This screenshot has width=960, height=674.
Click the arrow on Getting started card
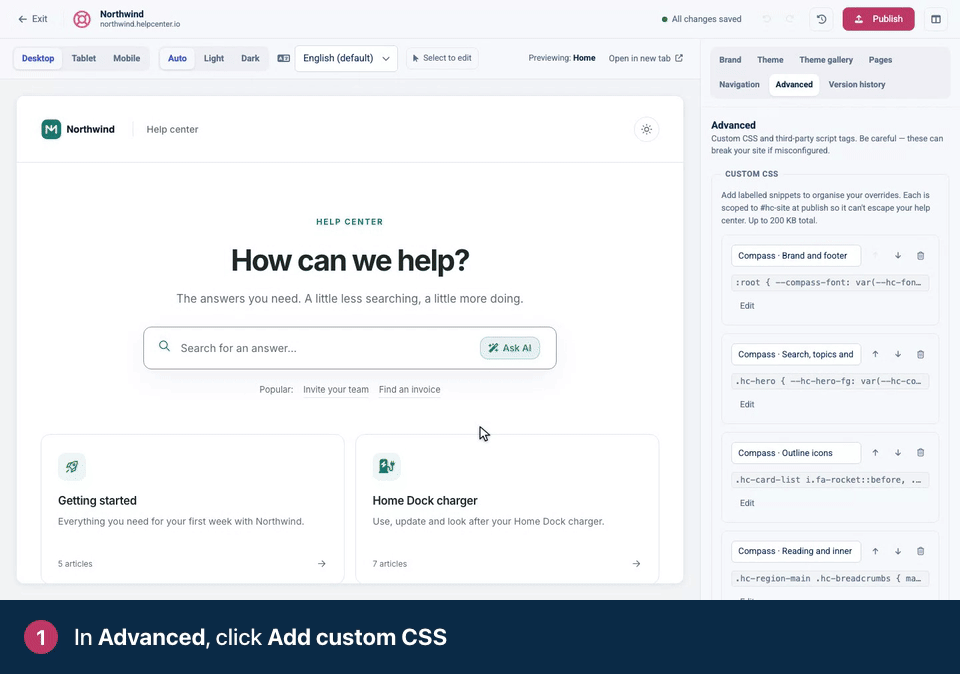click(x=322, y=564)
